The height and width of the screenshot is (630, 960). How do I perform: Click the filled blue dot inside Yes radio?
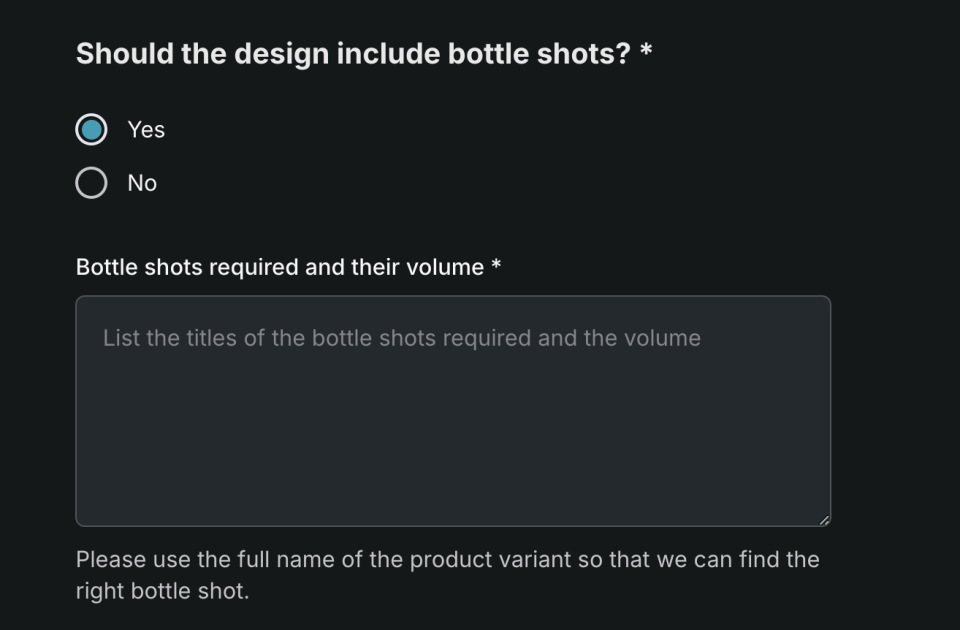[91, 130]
